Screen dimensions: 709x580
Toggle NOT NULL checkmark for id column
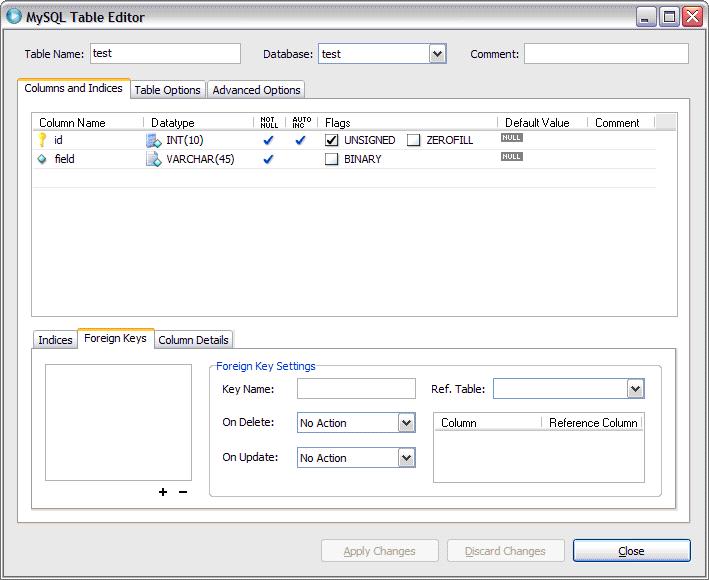268,141
